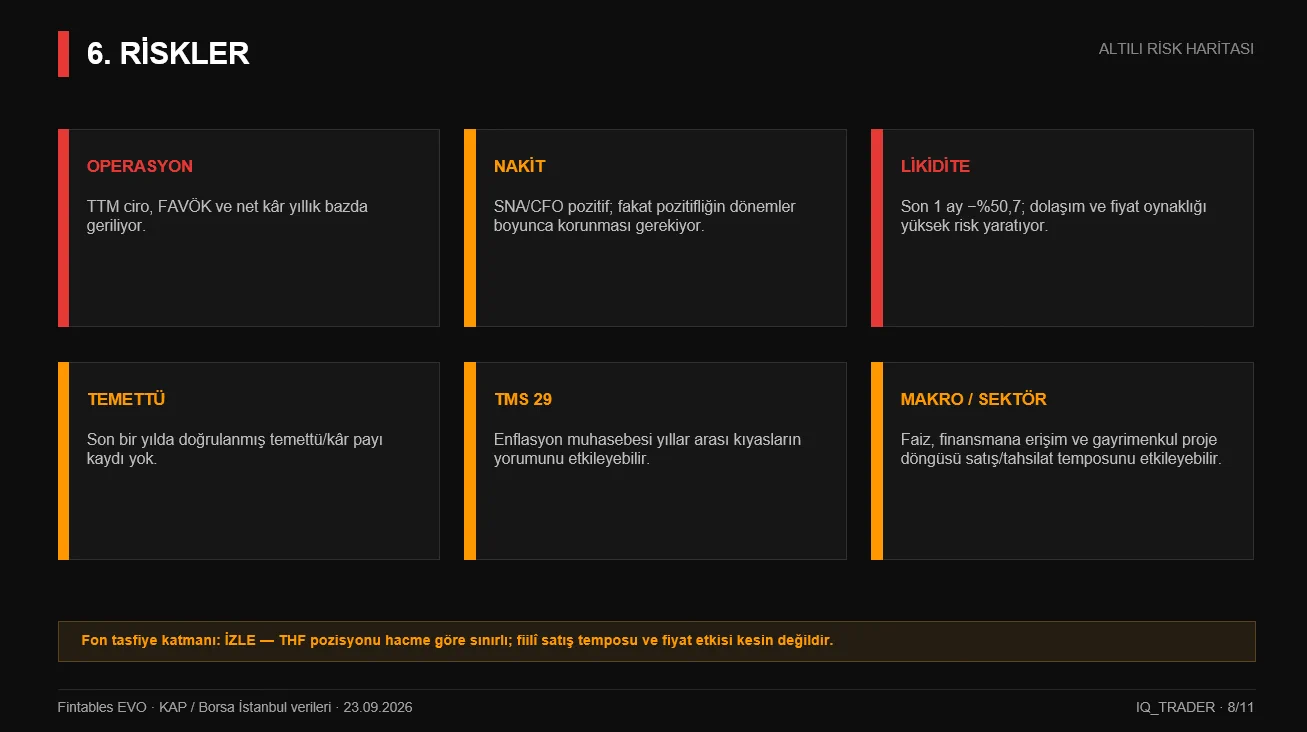The width and height of the screenshot is (1307, 732).
Task: Click the 'Fintables EVO · KAP' footer source text
Action: [235, 707]
